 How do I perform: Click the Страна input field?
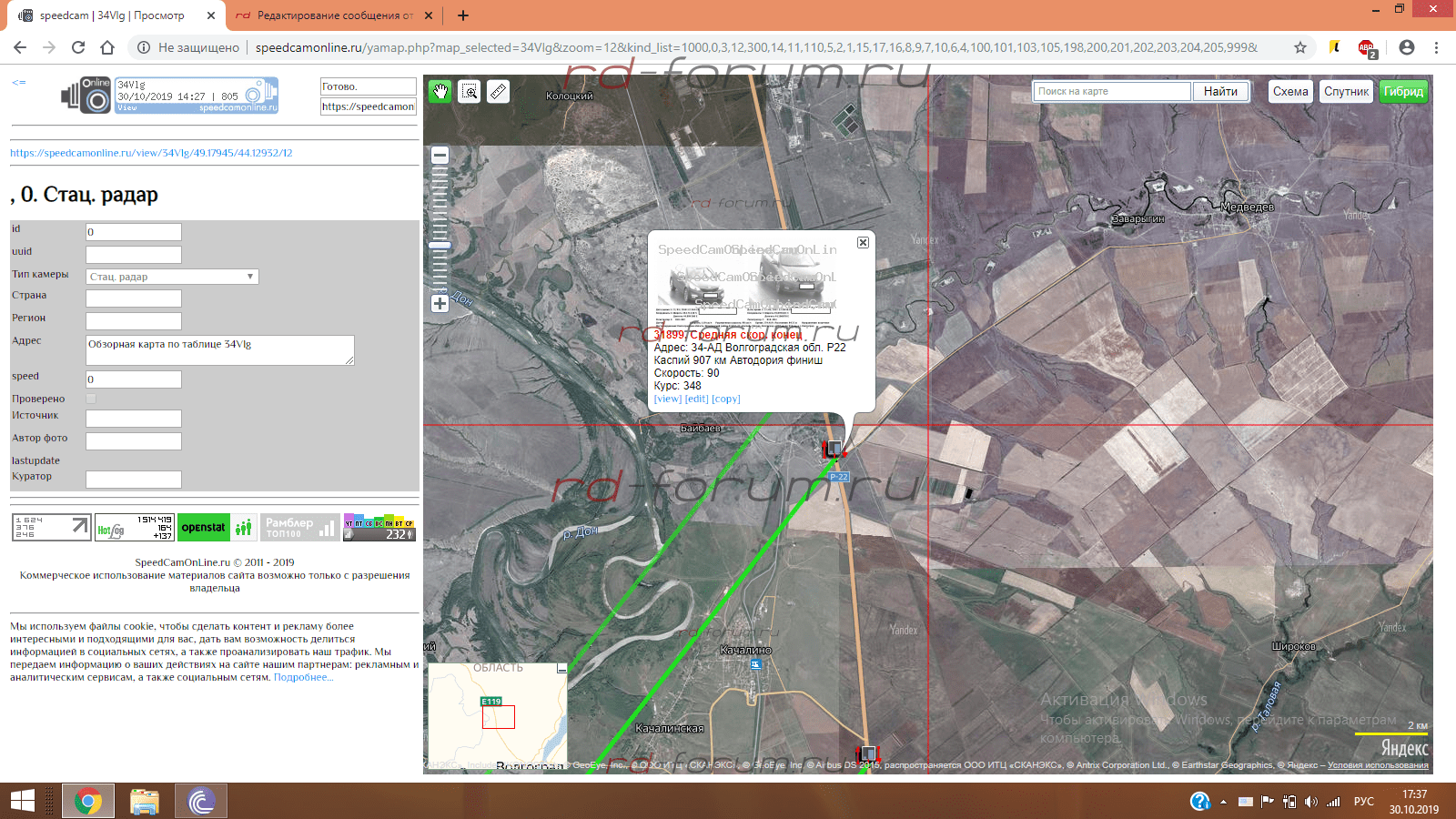click(133, 298)
